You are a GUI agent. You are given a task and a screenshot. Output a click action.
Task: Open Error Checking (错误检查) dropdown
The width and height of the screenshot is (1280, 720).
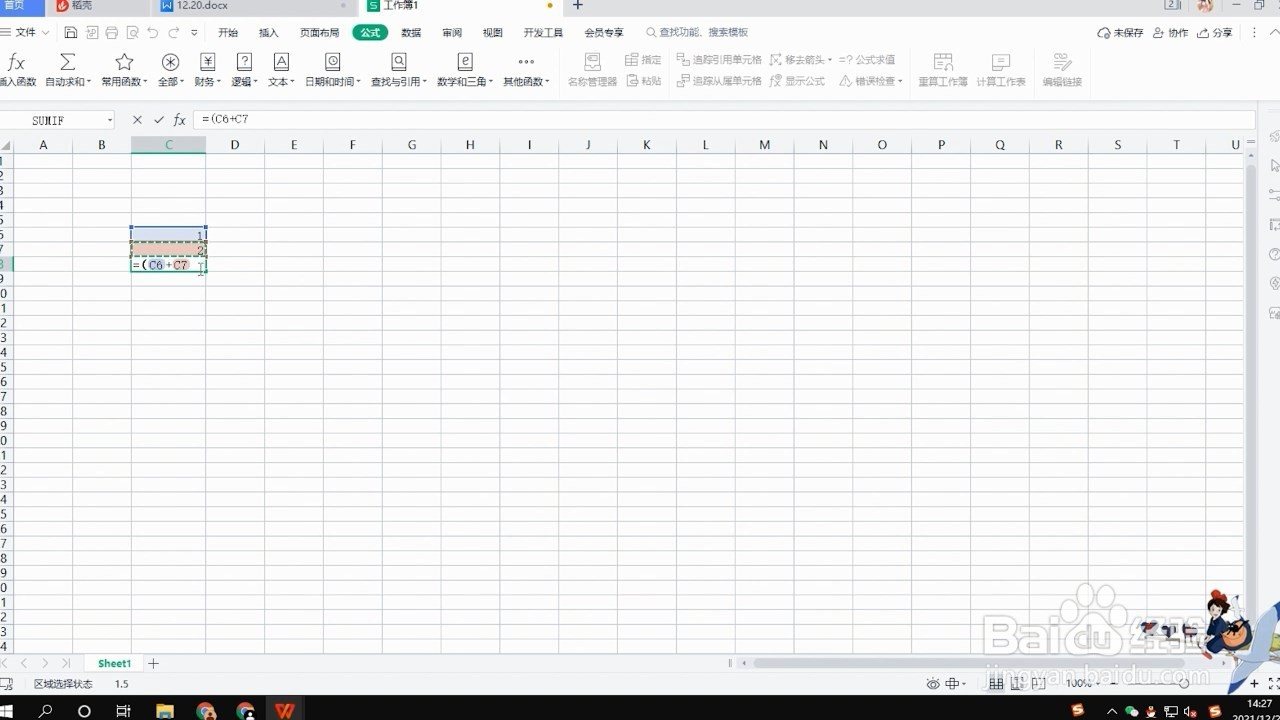(870, 81)
